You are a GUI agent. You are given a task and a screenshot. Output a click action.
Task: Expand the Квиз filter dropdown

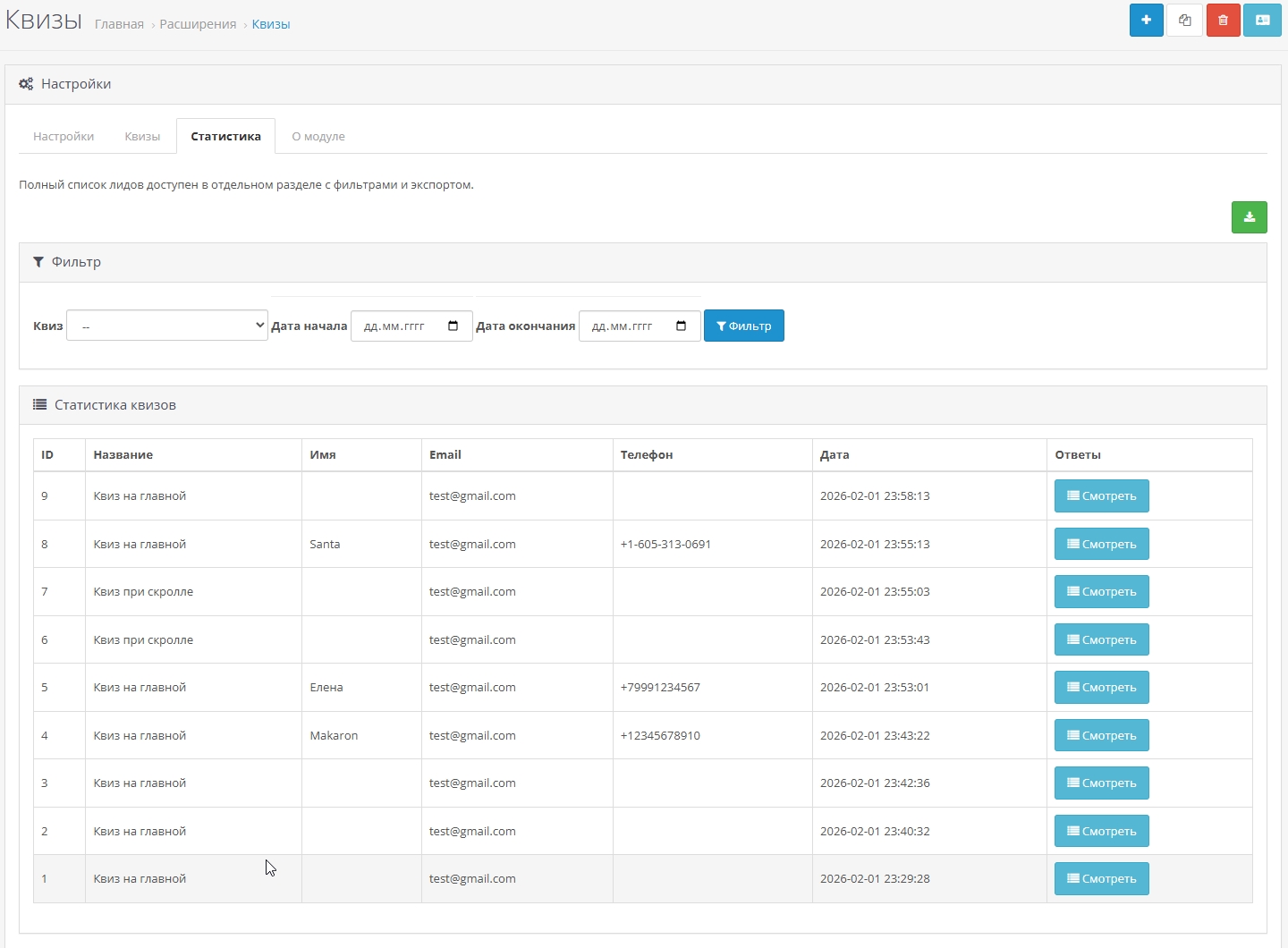point(167,326)
